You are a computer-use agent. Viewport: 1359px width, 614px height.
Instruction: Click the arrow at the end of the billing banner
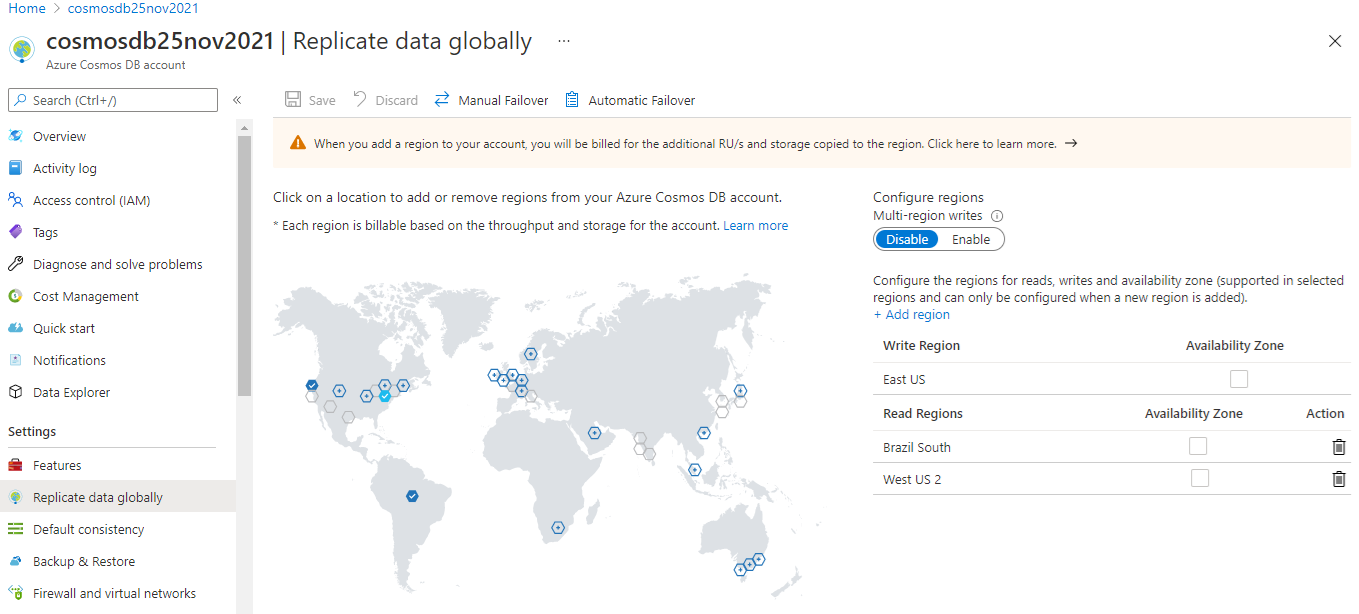(1070, 143)
